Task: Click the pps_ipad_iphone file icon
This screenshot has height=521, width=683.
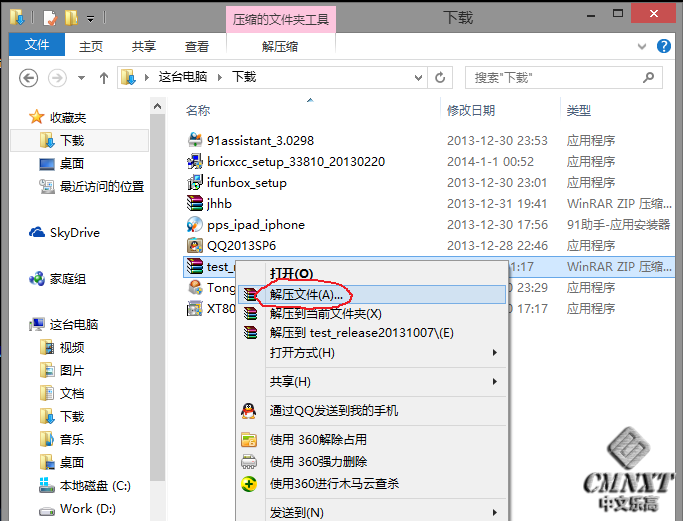Action: (x=195, y=224)
